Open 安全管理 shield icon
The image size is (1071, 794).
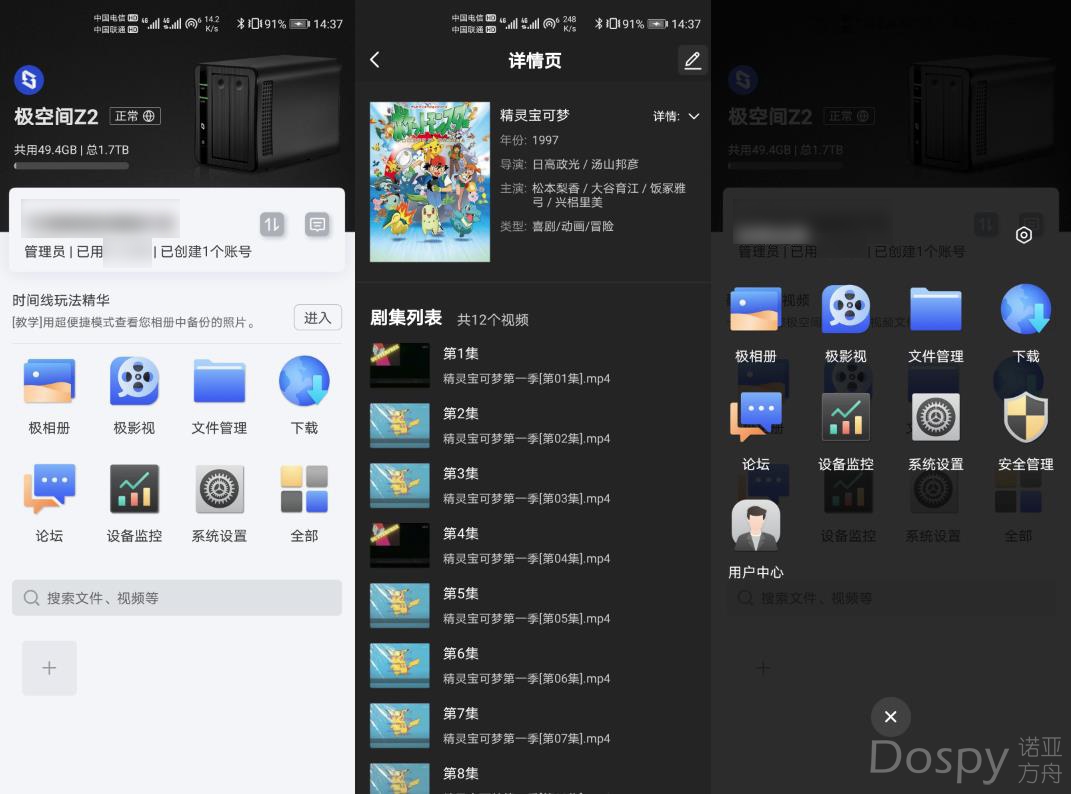[x=1026, y=417]
